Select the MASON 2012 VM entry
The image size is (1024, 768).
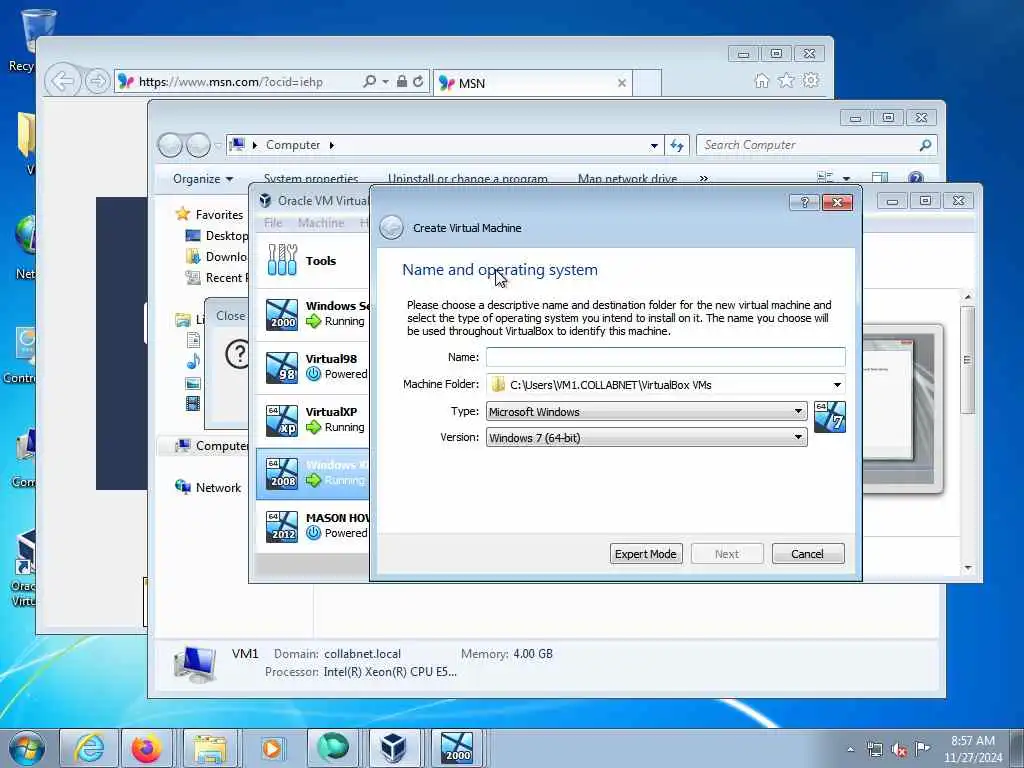pyautogui.click(x=313, y=526)
